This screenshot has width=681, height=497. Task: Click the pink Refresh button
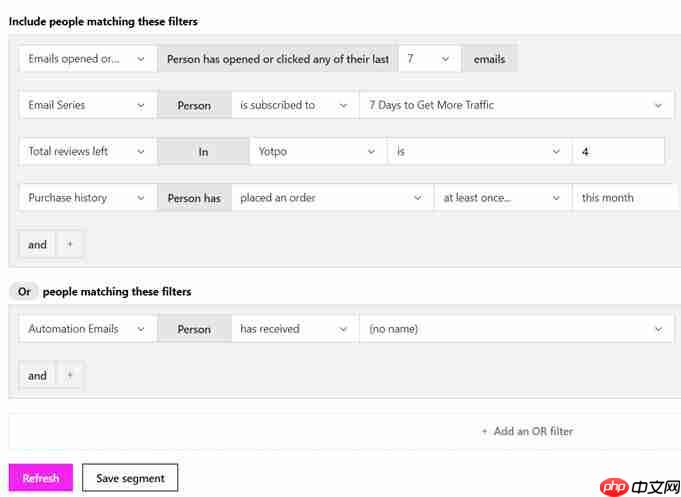[x=41, y=478]
